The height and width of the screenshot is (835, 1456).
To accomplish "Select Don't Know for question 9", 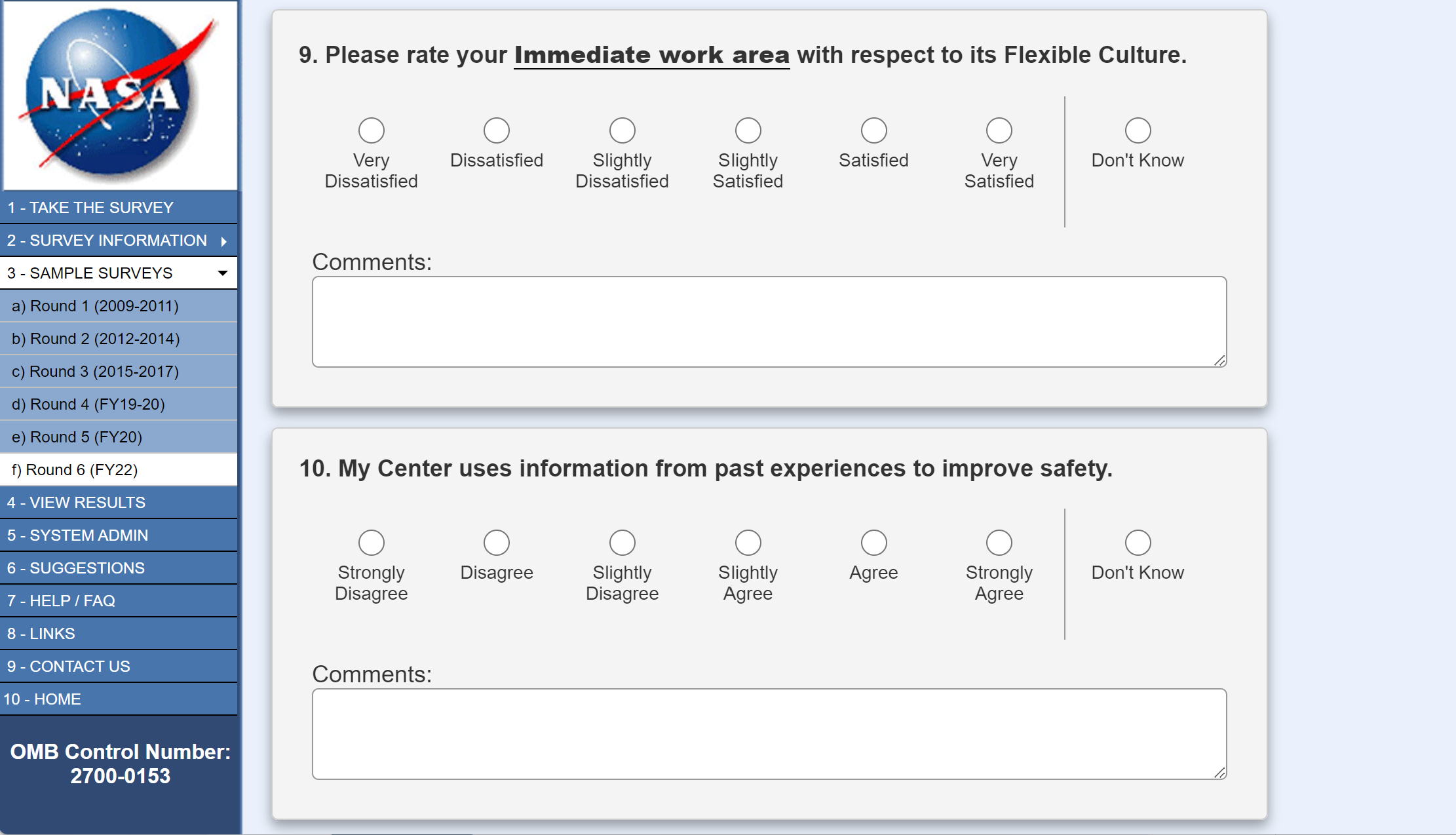I will [x=1138, y=130].
